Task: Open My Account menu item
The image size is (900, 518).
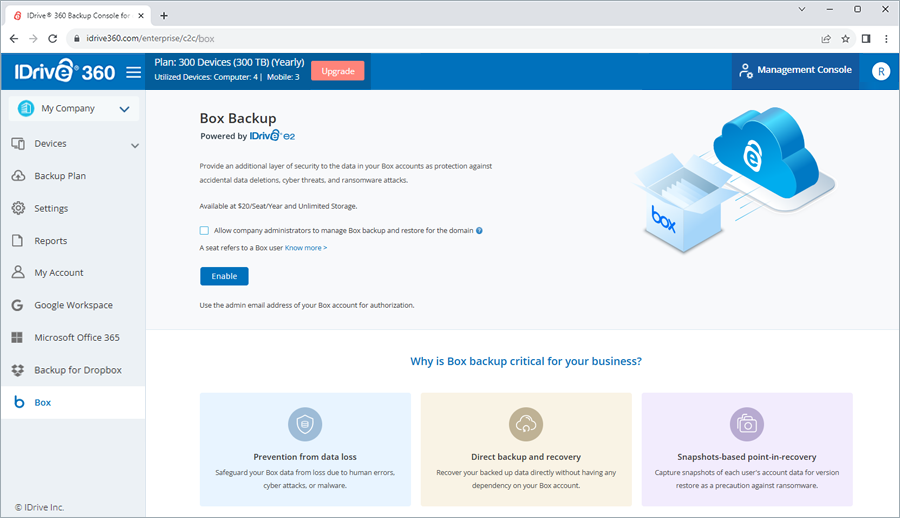Action: 73,272
